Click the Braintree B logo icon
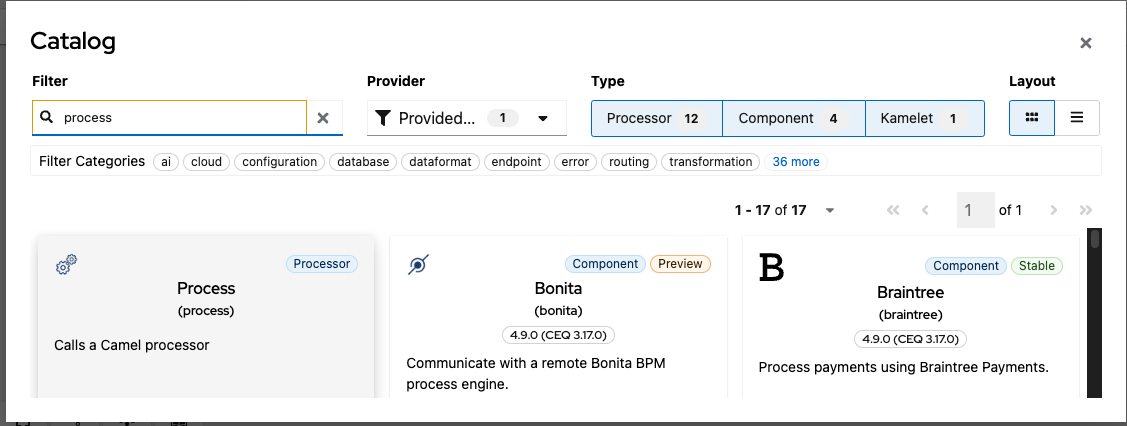 pos(771,267)
